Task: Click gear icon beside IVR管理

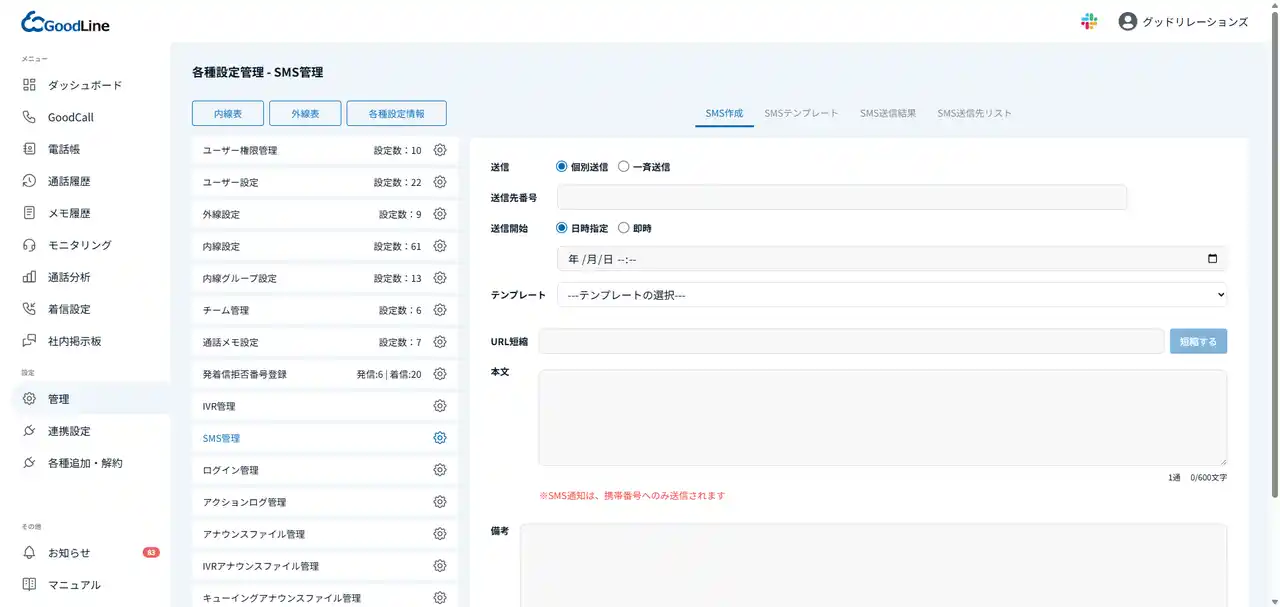Action: (x=439, y=406)
